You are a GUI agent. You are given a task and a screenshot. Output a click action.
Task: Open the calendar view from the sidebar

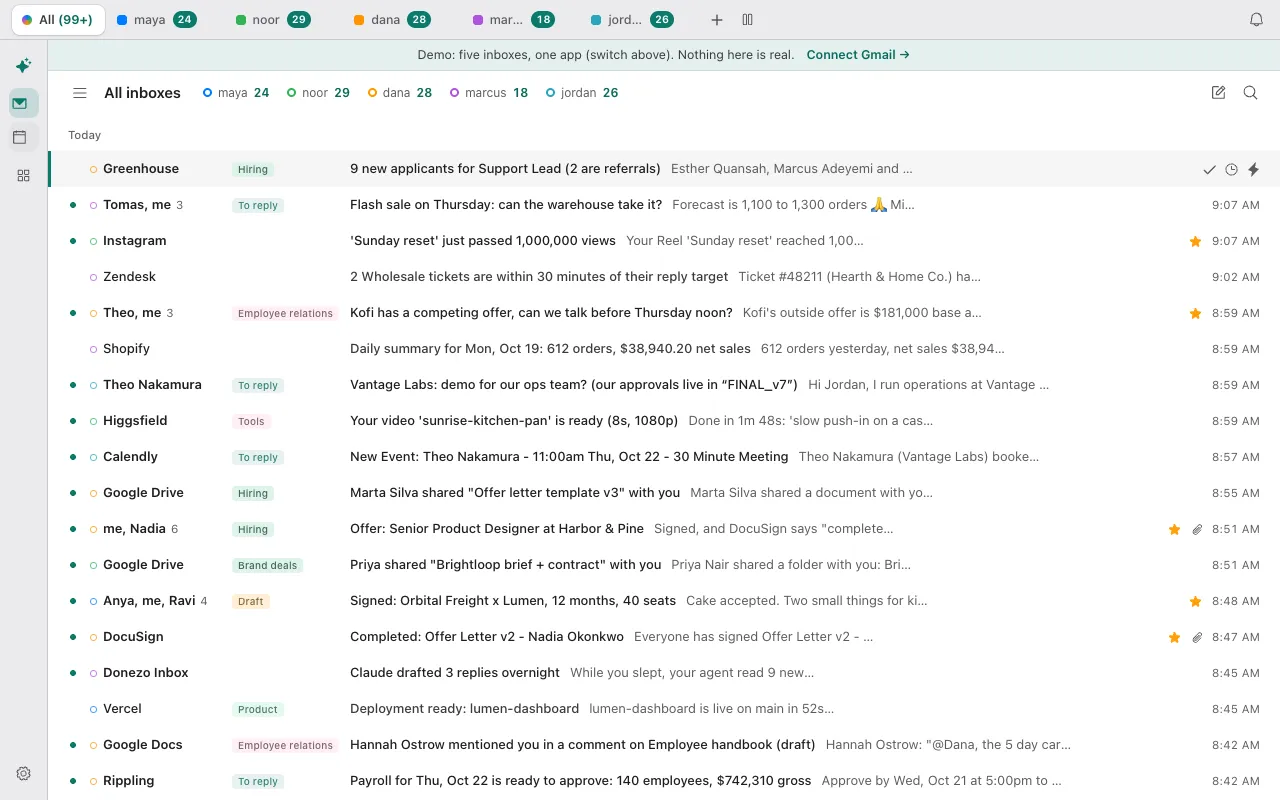pos(20,137)
